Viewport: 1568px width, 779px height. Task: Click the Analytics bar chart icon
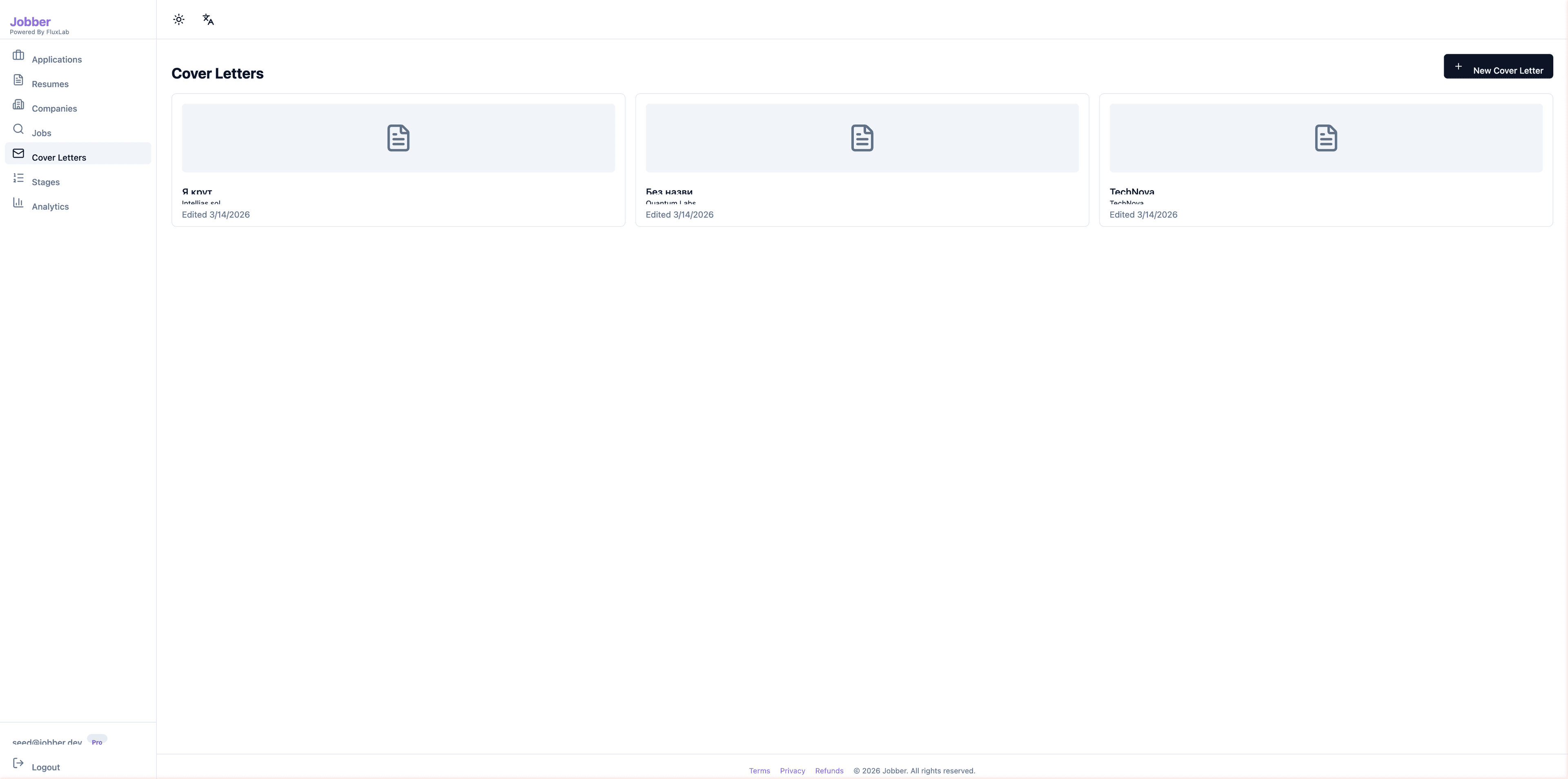[x=18, y=202]
